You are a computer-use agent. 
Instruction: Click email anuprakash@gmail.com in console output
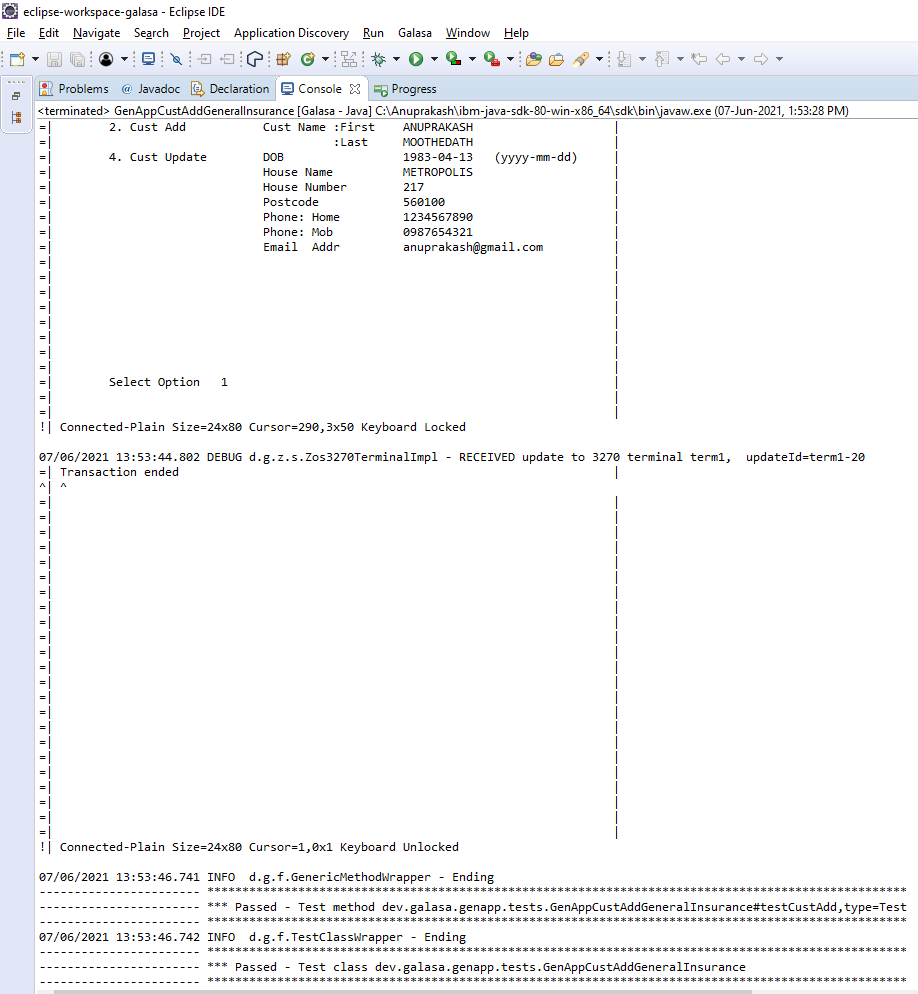(473, 247)
